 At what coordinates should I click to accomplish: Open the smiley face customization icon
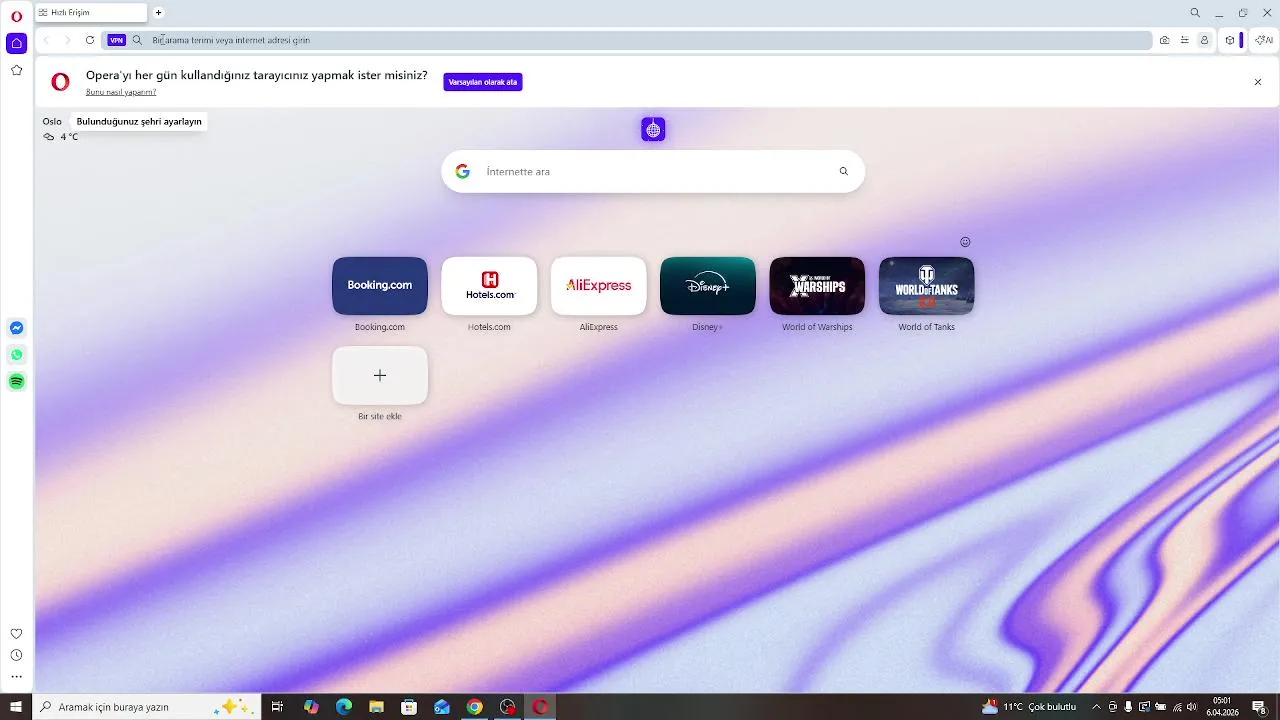point(965,242)
